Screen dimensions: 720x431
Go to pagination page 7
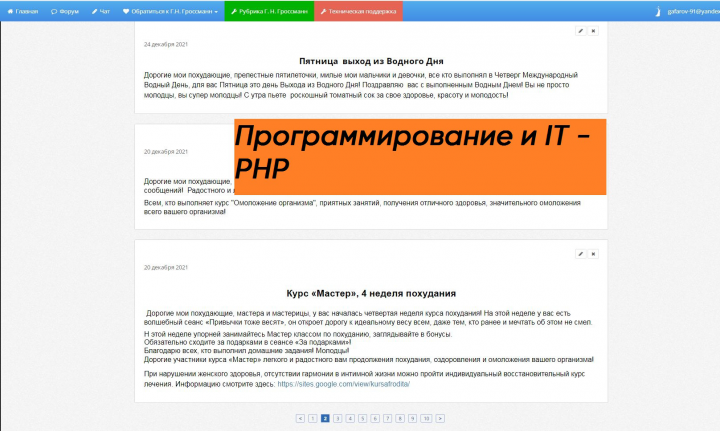[x=387, y=418]
